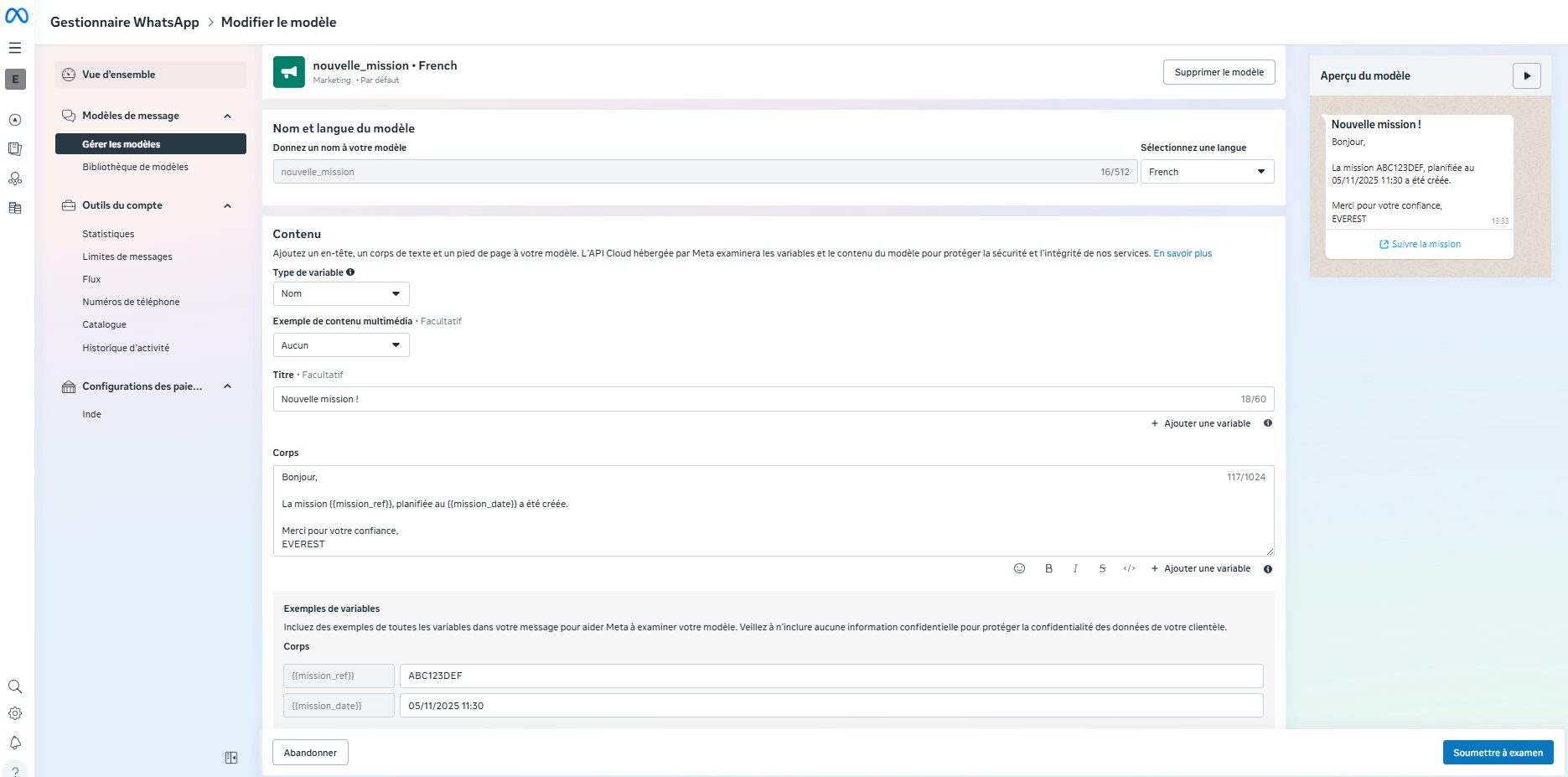Open notifications bell icon
The width and height of the screenshot is (1568, 777).
click(x=15, y=743)
